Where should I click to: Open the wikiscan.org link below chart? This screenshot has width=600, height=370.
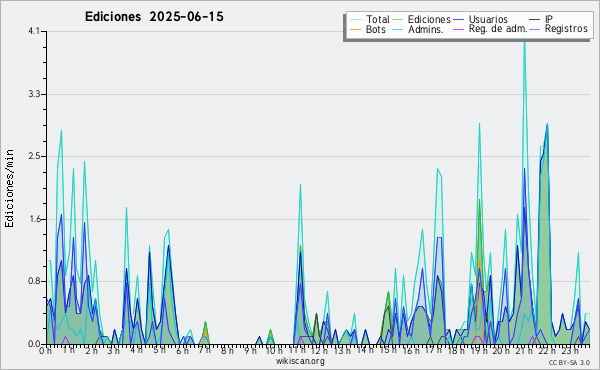300,361
